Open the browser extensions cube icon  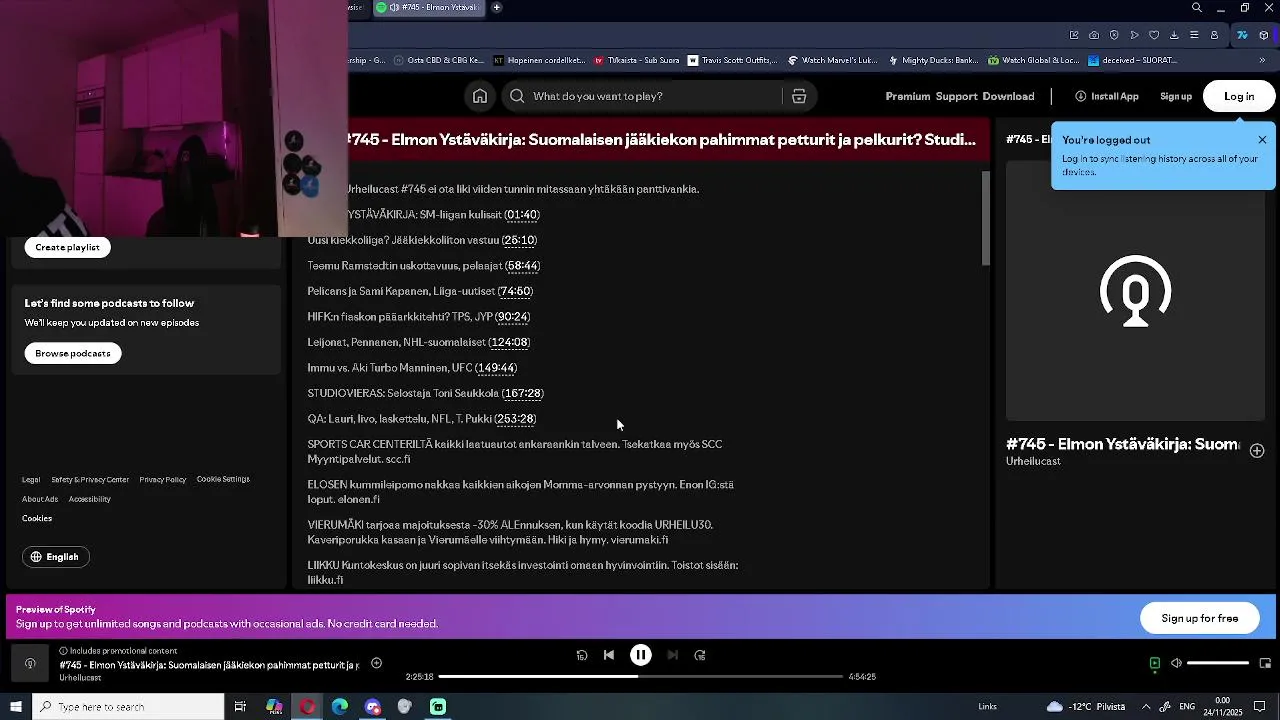[x=1264, y=35]
